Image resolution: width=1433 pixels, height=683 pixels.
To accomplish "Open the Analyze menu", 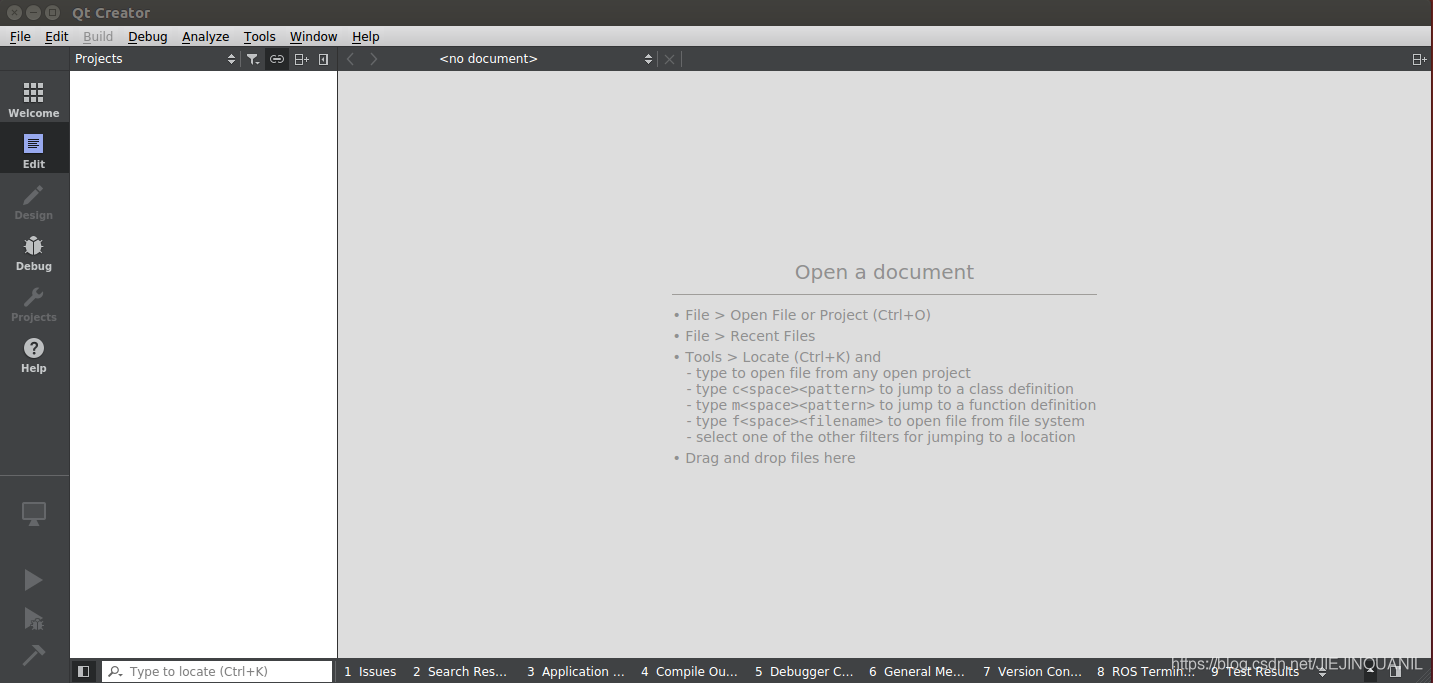I will point(206,36).
